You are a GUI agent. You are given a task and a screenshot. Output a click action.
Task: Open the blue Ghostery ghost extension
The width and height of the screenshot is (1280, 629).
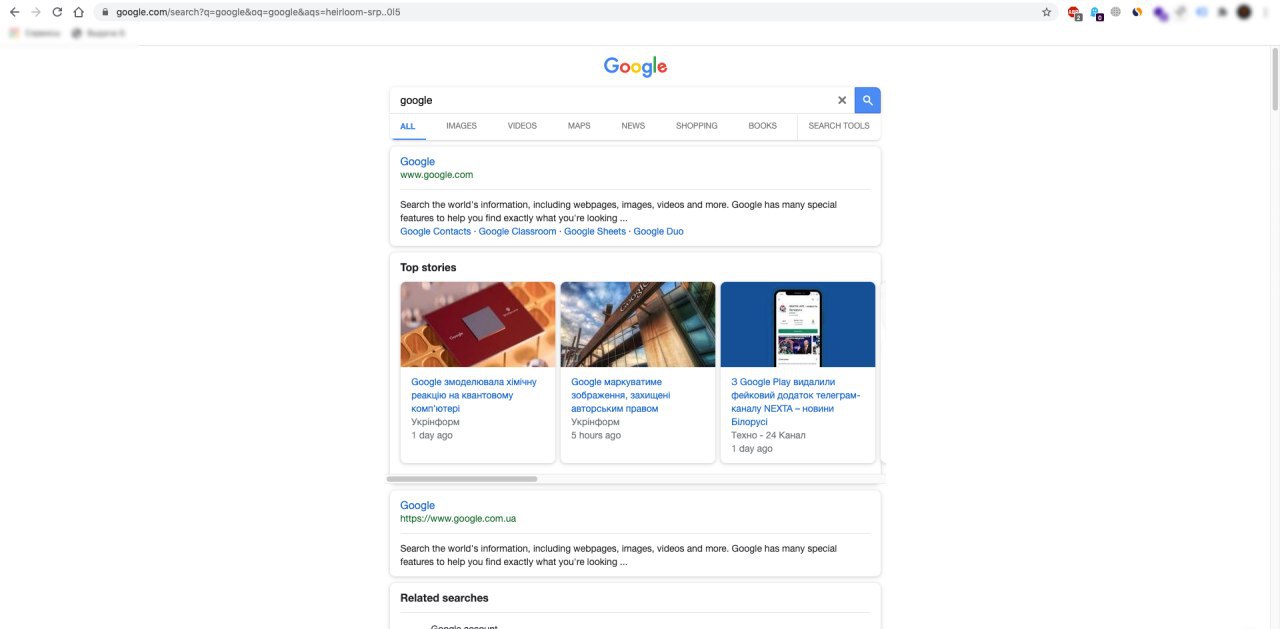coord(1096,12)
